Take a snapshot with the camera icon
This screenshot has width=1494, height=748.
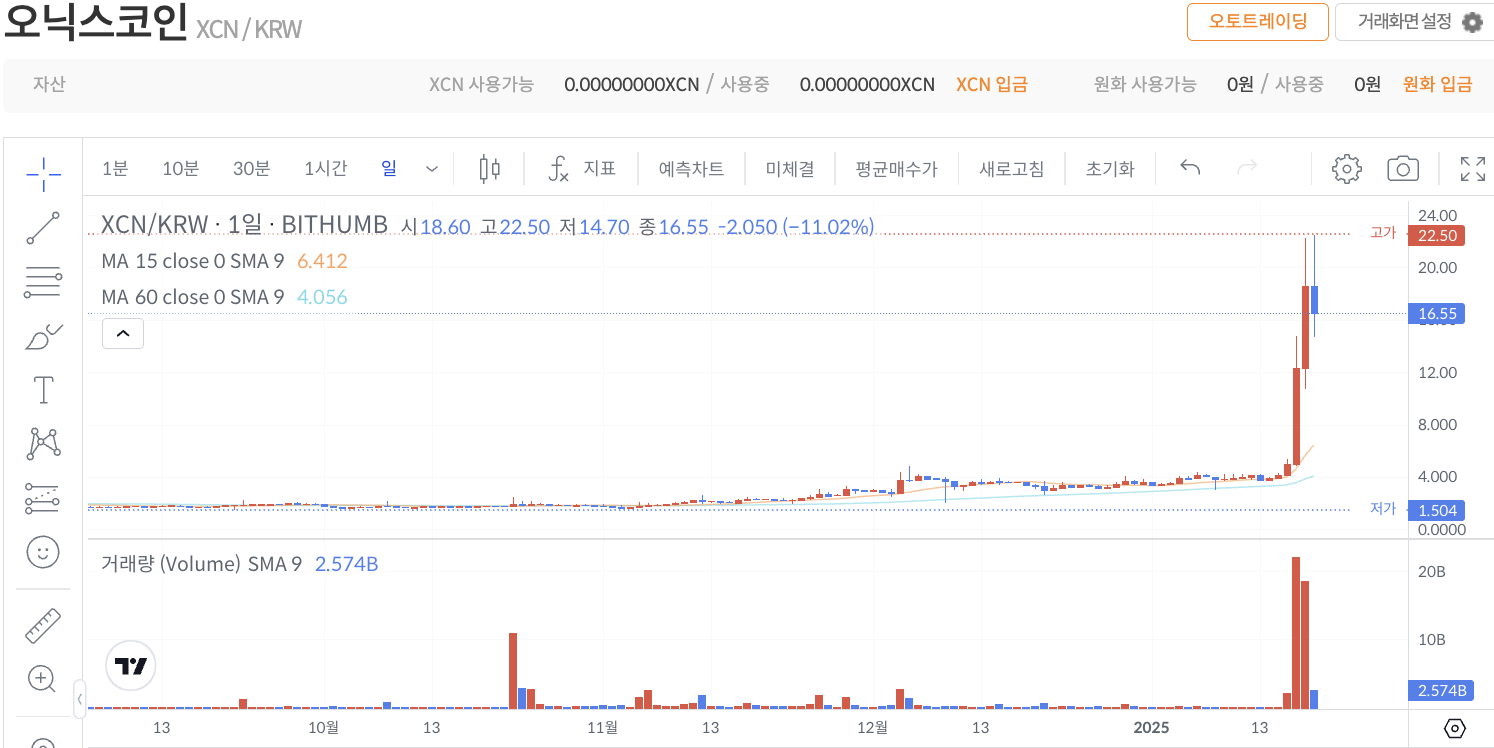[1403, 169]
